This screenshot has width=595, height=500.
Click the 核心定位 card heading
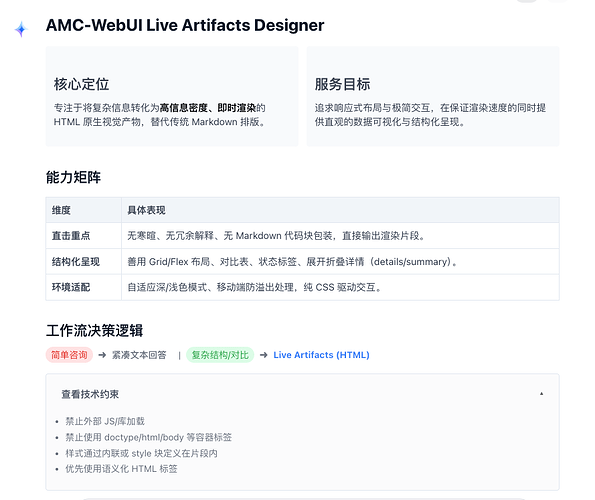(82, 84)
